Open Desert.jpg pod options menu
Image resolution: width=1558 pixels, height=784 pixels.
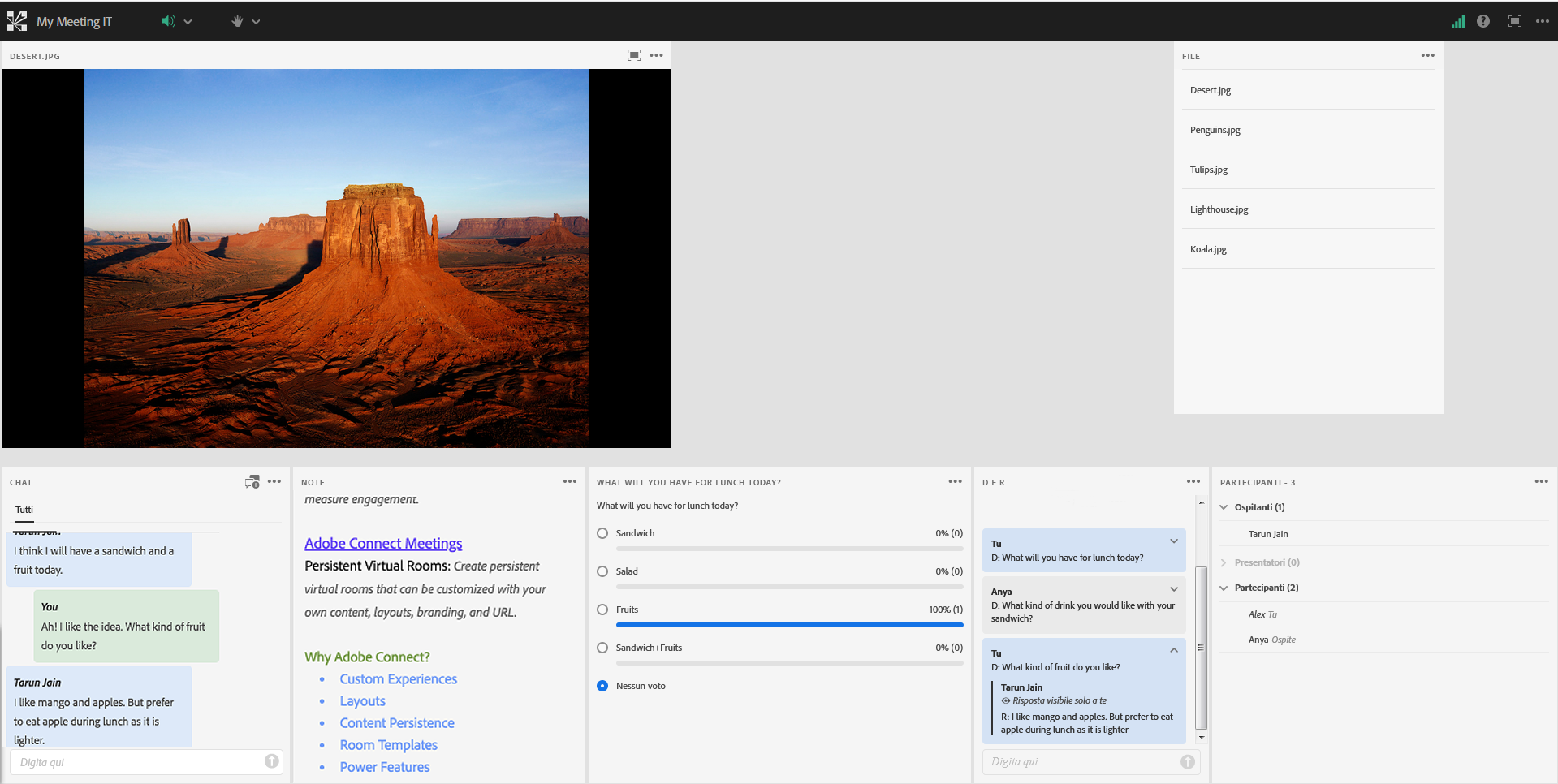(x=657, y=55)
